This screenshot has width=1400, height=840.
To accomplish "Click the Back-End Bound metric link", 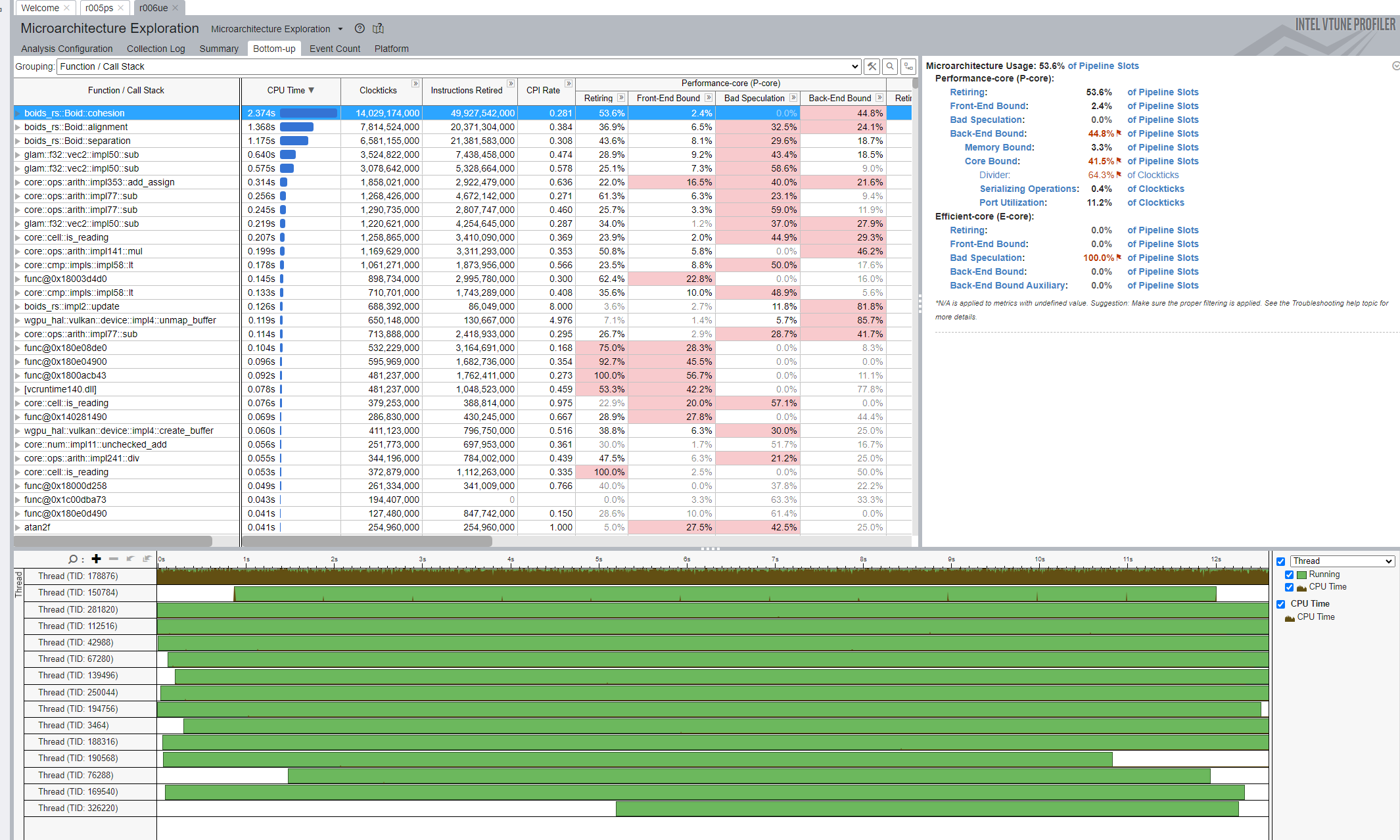I will point(988,133).
